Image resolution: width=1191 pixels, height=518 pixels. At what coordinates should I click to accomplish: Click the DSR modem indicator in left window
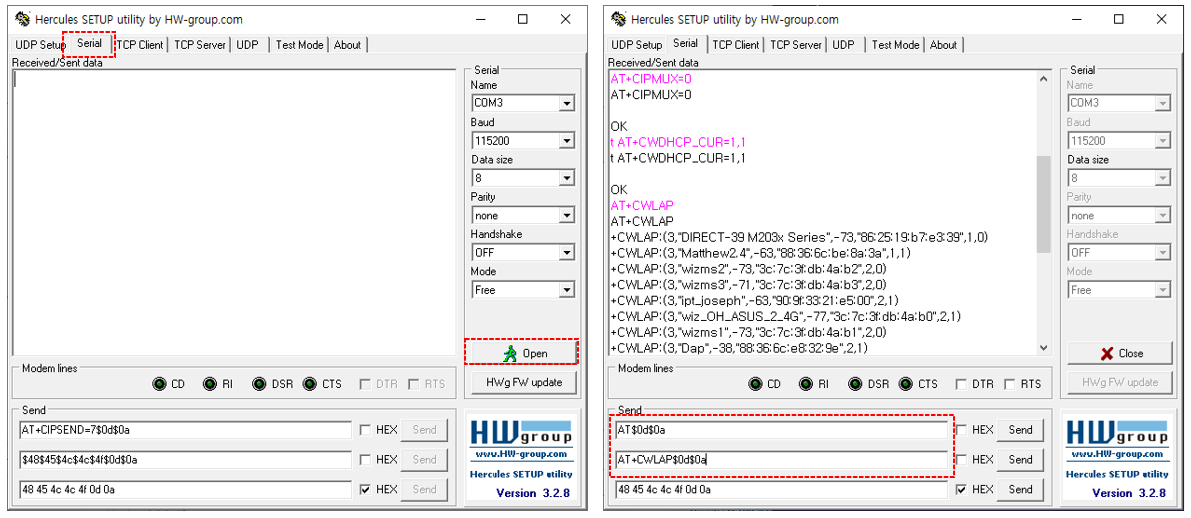(259, 384)
